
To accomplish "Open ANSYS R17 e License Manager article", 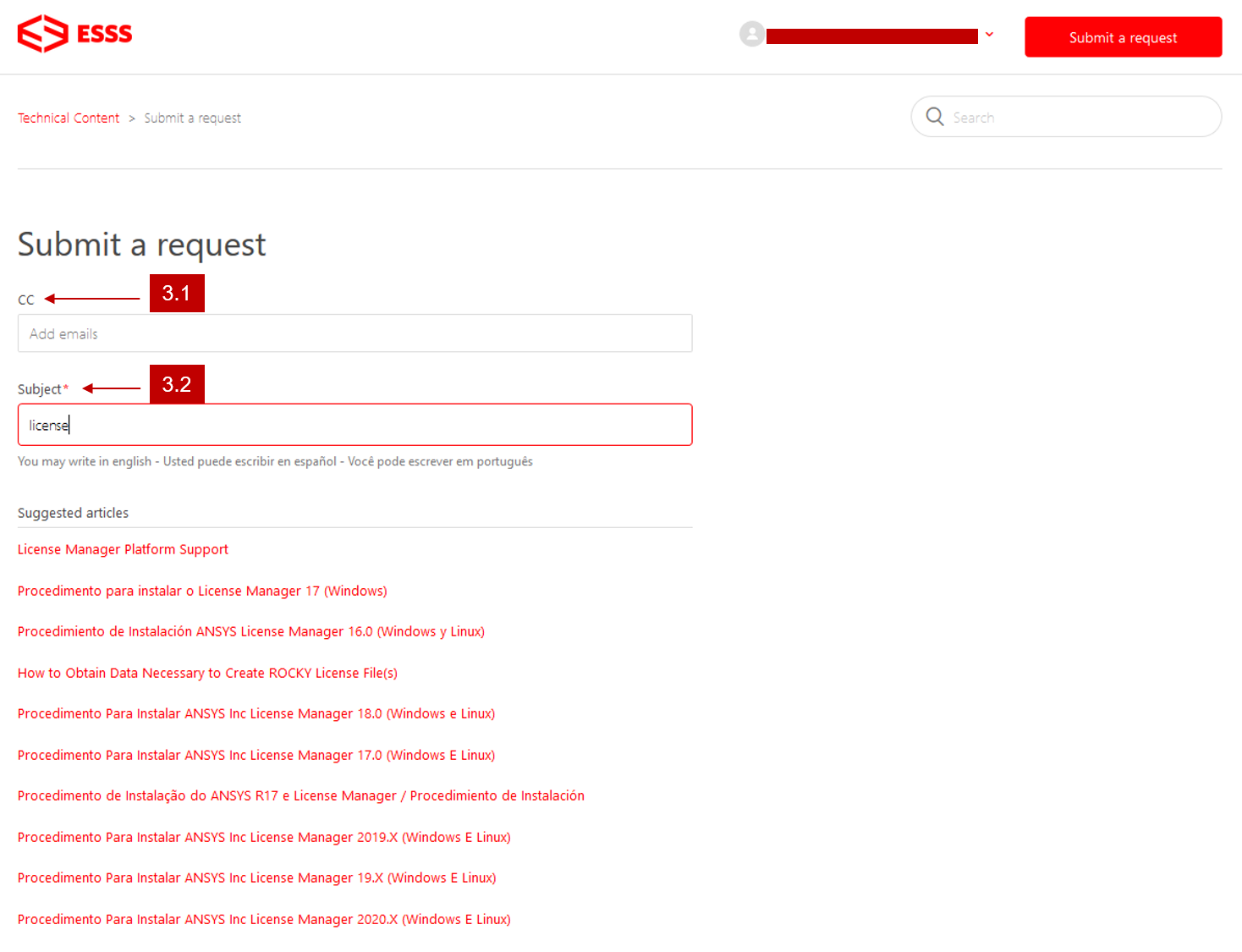I will point(301,795).
